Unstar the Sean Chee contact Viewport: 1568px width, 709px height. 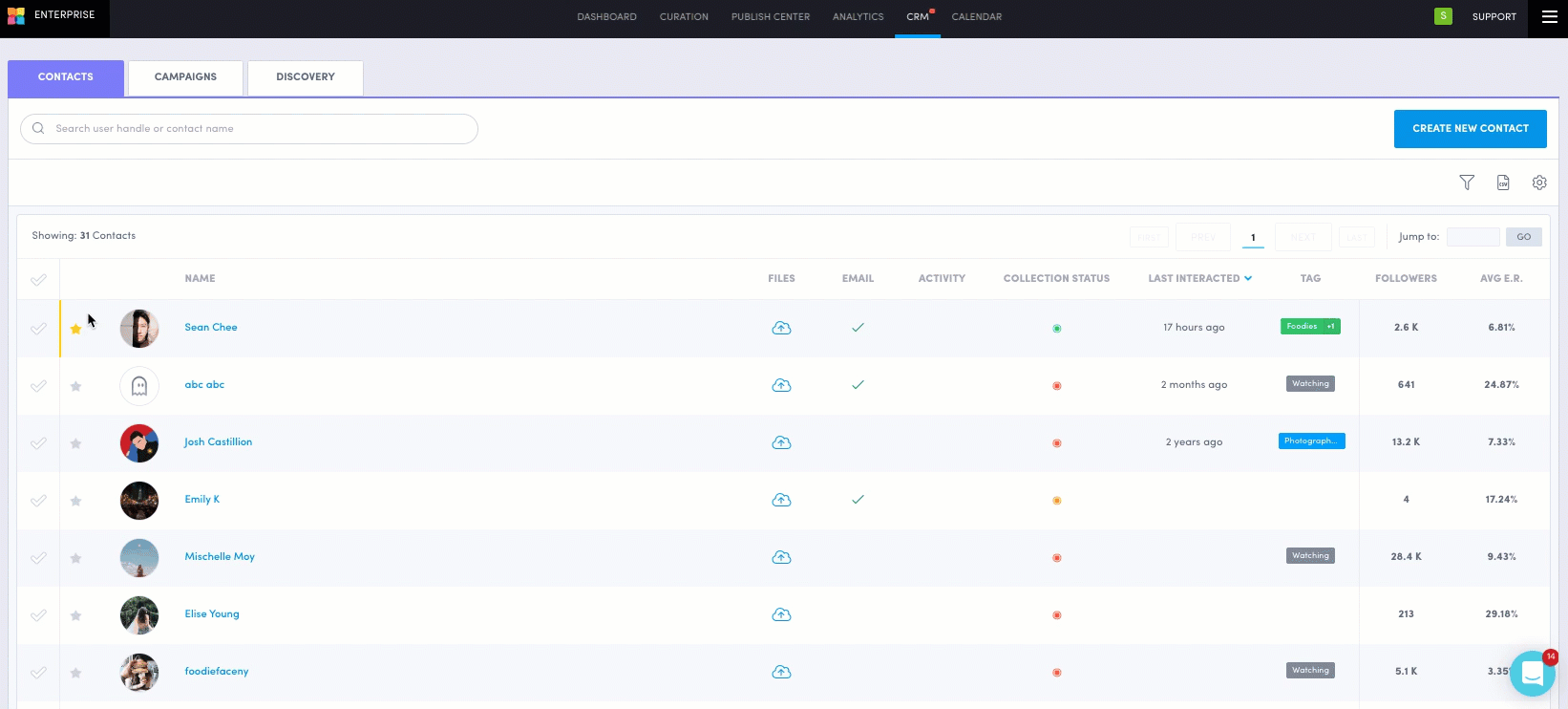click(x=76, y=329)
